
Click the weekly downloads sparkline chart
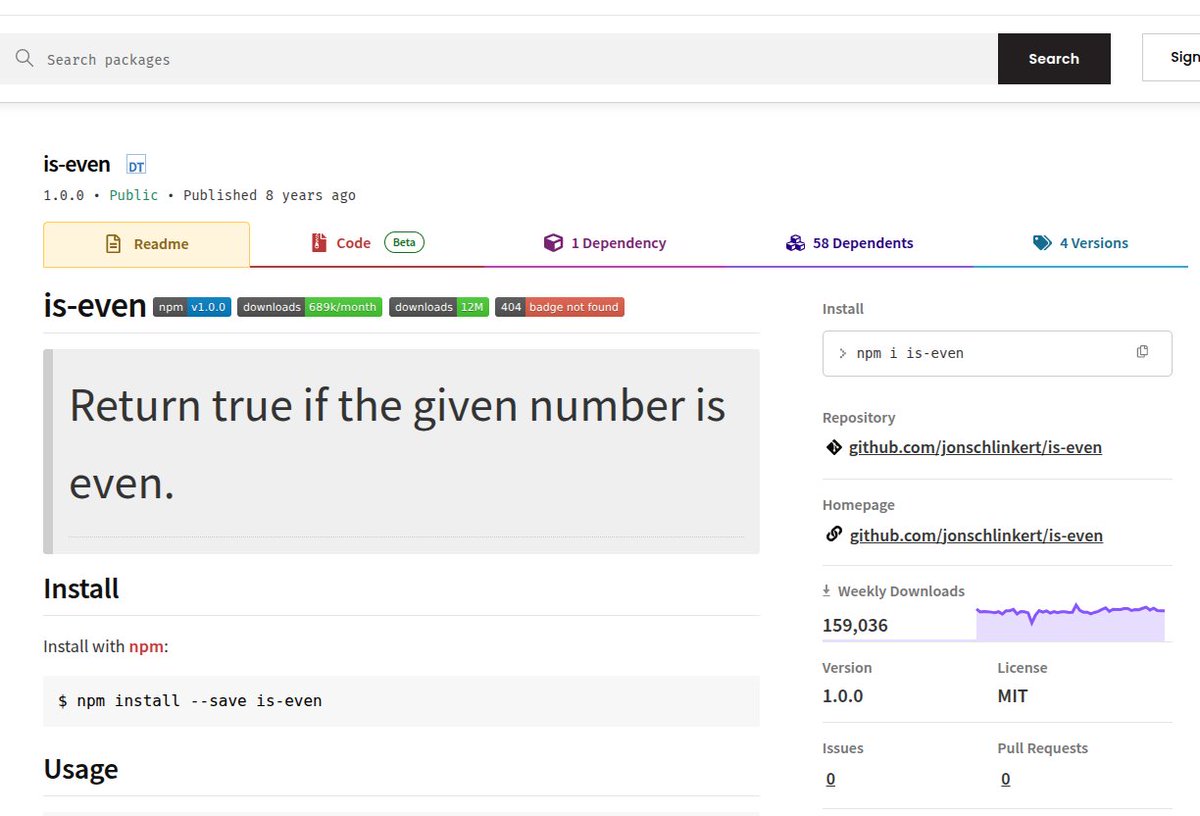[x=1070, y=621]
